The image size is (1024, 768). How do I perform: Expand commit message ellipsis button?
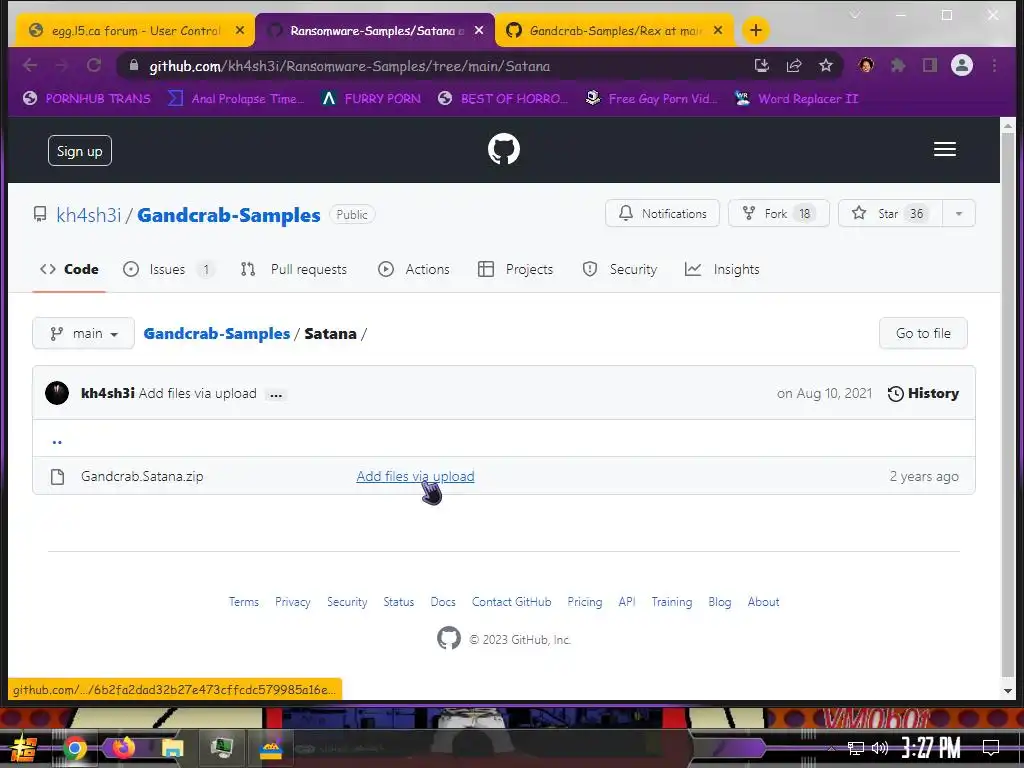[276, 394]
